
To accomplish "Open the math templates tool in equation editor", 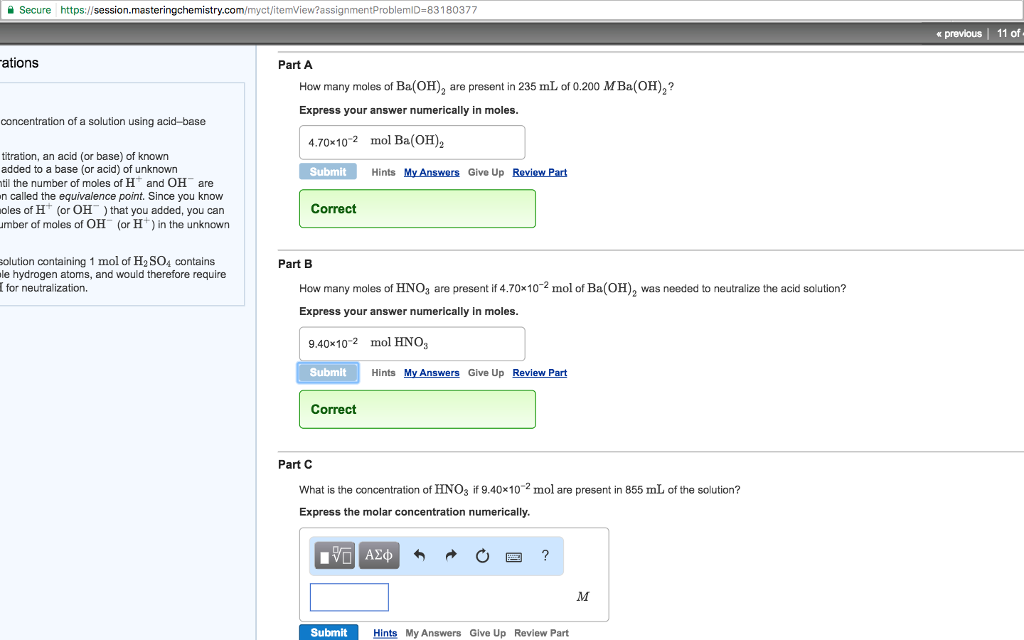I will [x=334, y=555].
